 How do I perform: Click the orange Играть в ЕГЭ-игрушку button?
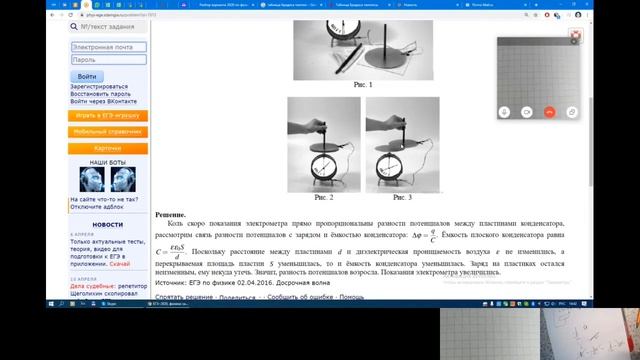pyautogui.click(x=108, y=116)
